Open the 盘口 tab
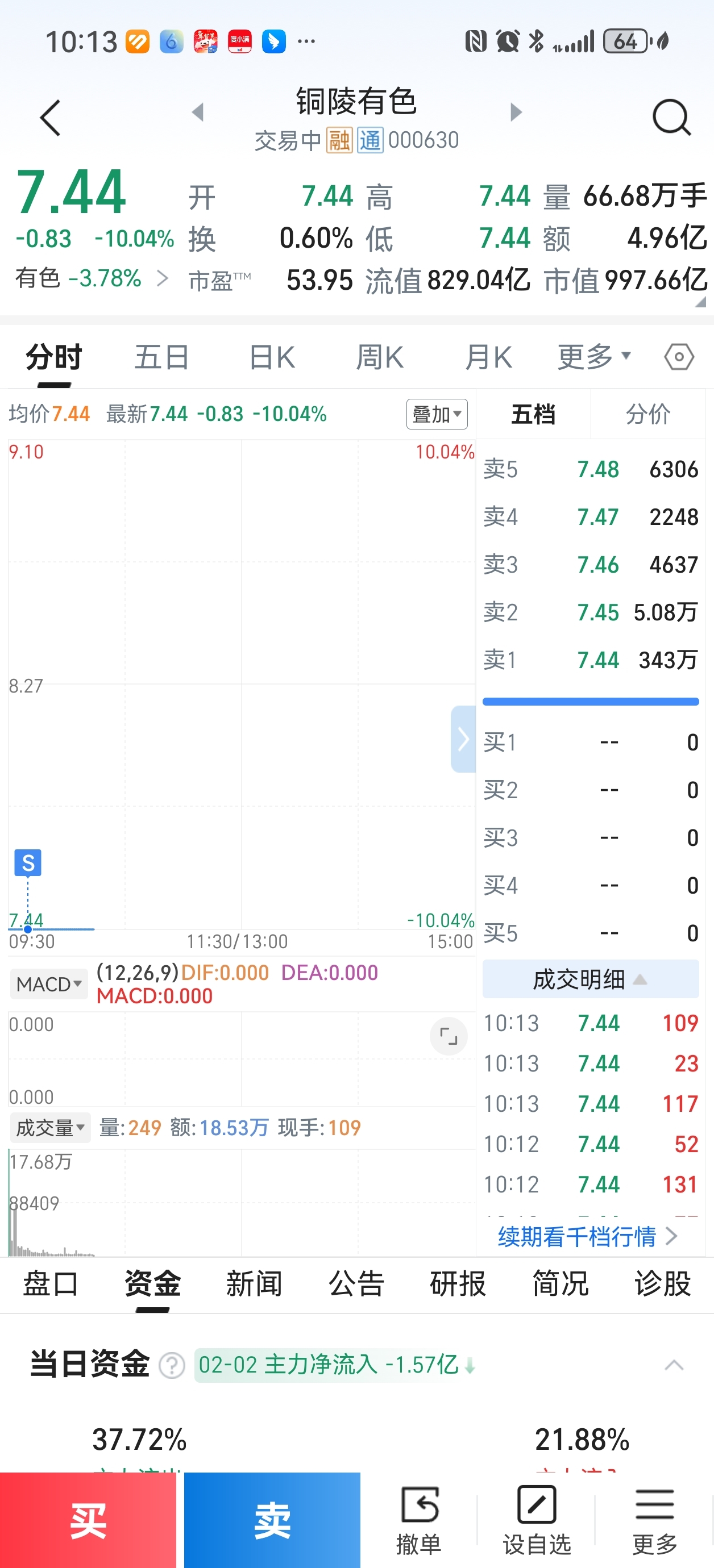 pos(51,1285)
